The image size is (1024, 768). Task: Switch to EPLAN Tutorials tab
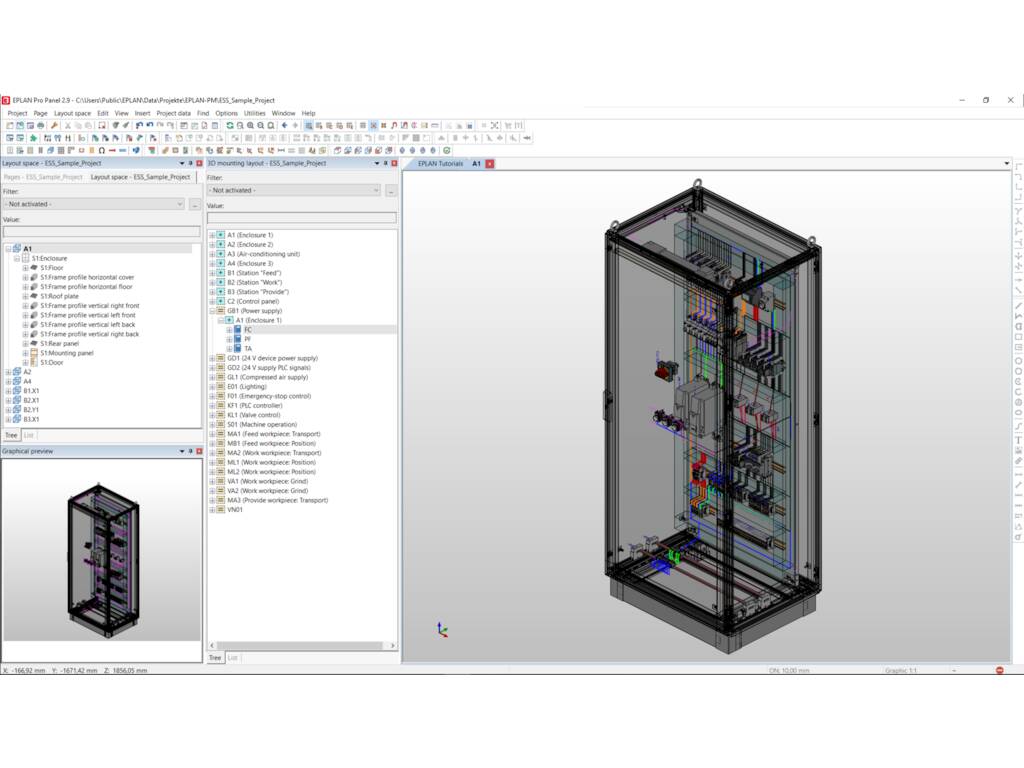click(440, 164)
